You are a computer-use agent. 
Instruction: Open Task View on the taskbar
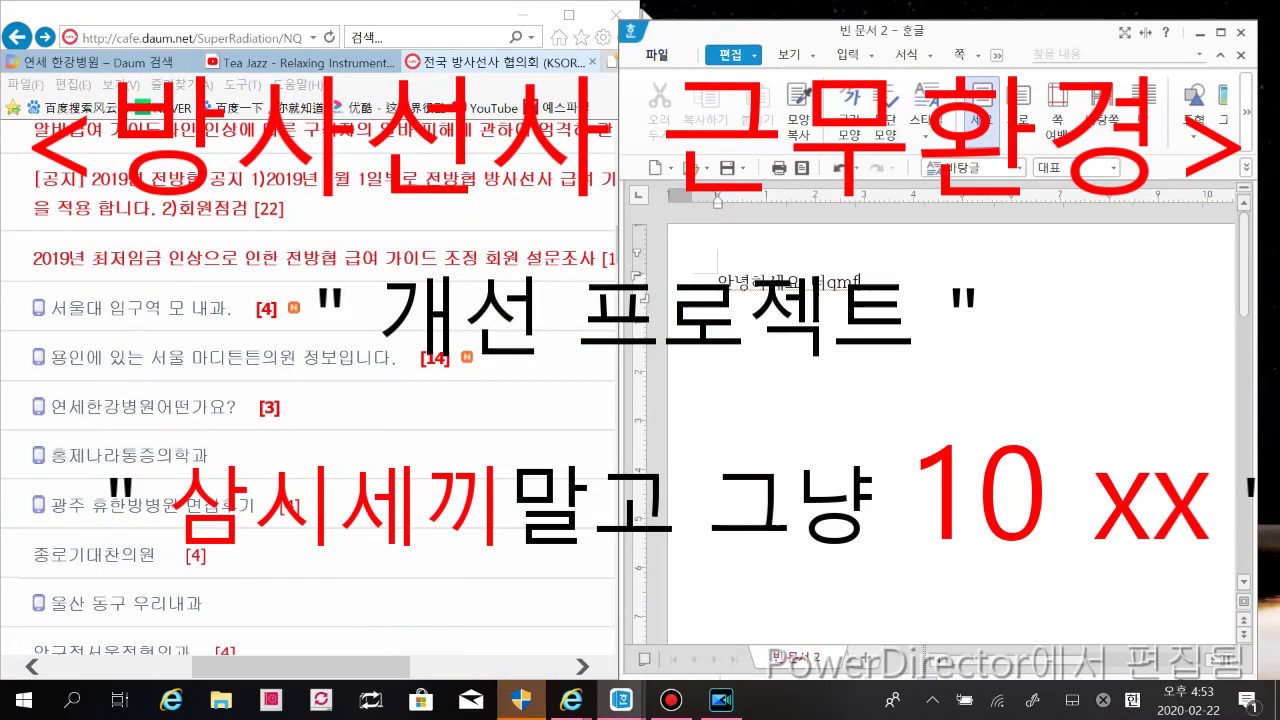(119, 700)
